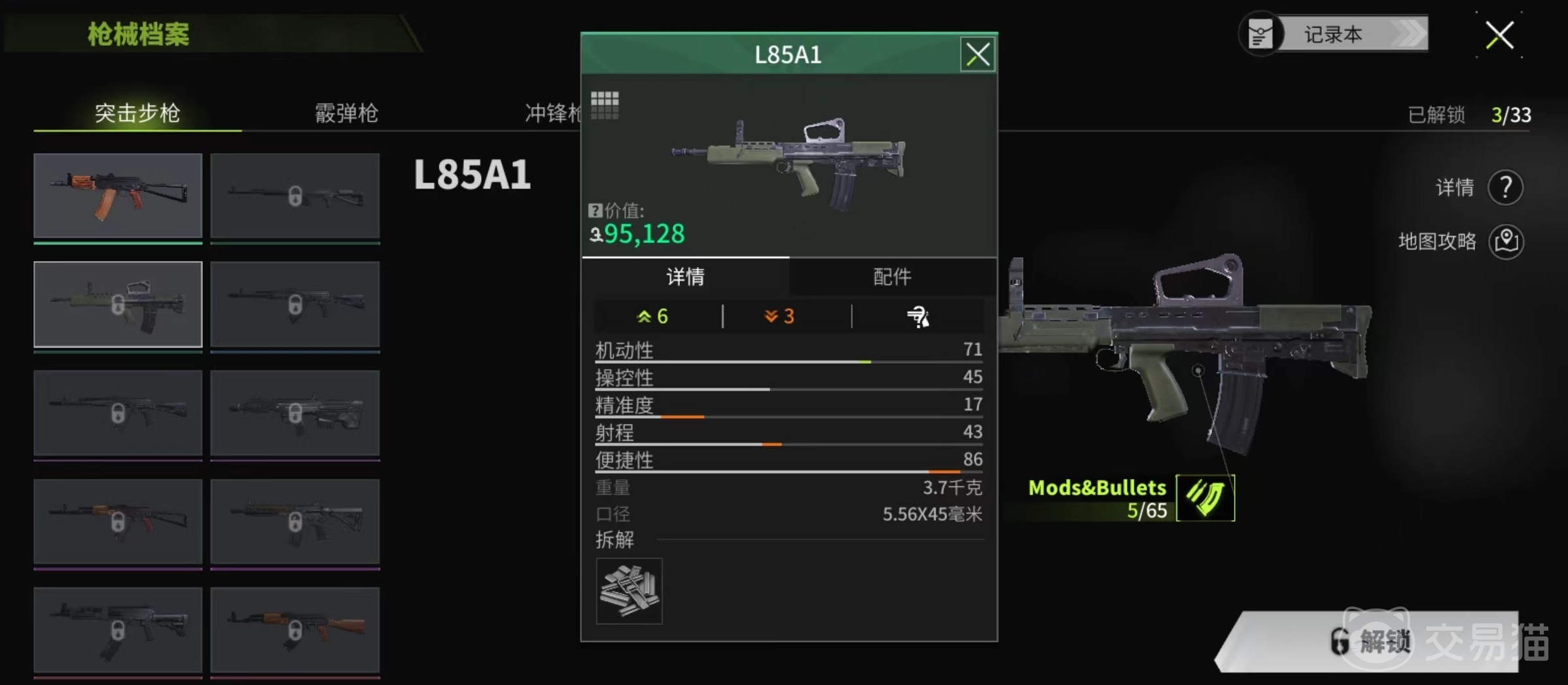Click the weapon mod filter icon
This screenshot has width=1568, height=685.
918,317
